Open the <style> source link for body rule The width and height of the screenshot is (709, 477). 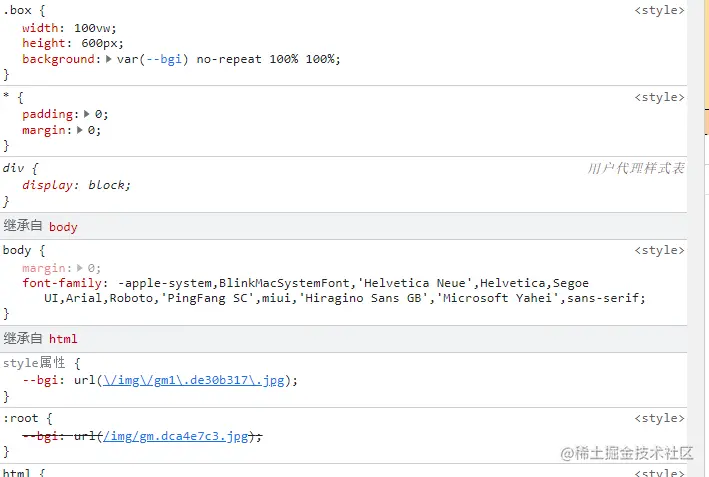(659, 250)
